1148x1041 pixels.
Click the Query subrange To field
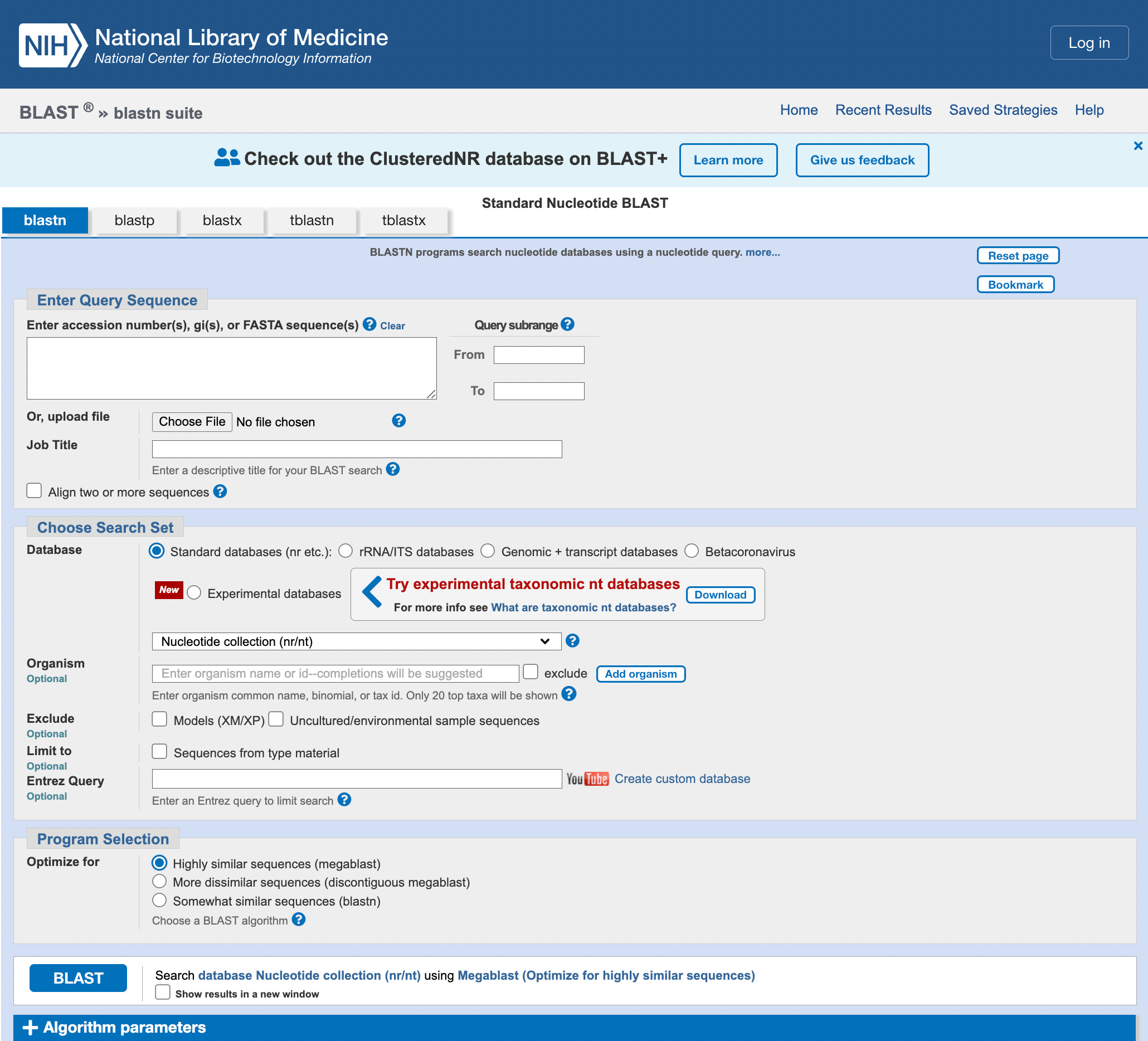(x=539, y=391)
